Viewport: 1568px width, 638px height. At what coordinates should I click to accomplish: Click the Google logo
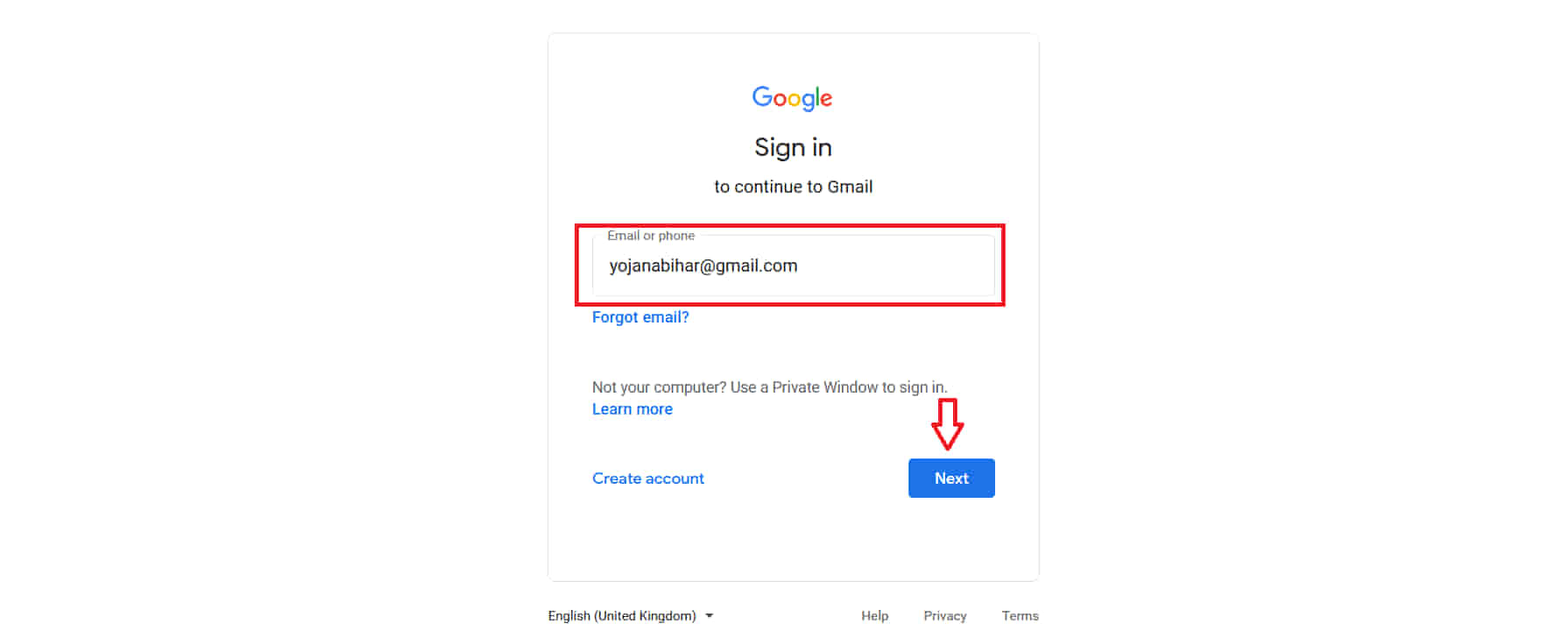point(792,98)
